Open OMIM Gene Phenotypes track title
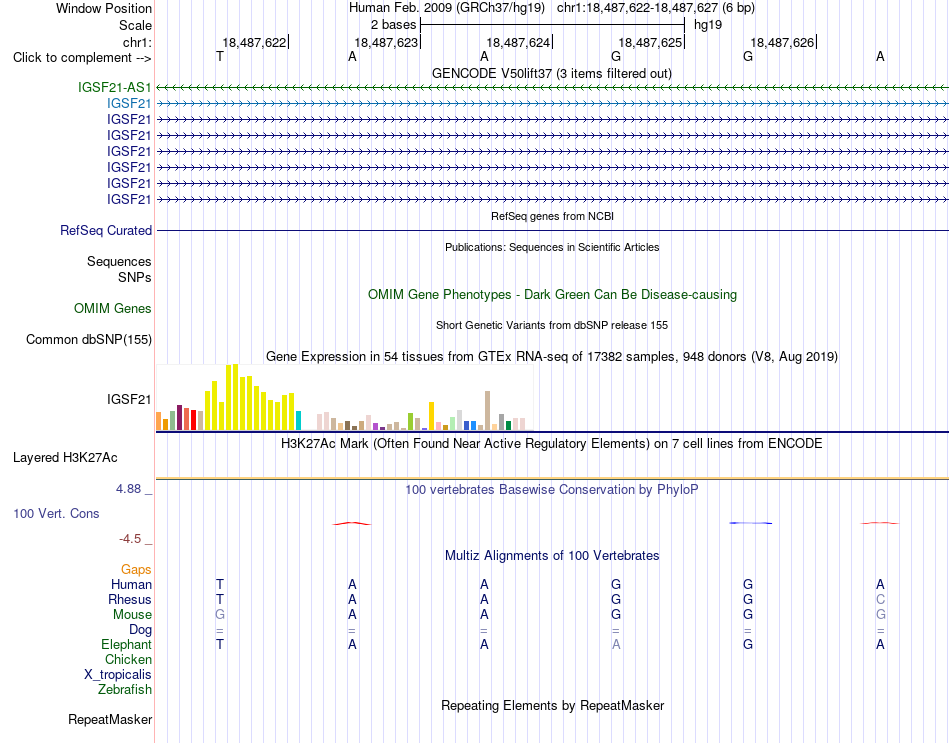 pyautogui.click(x=552, y=295)
